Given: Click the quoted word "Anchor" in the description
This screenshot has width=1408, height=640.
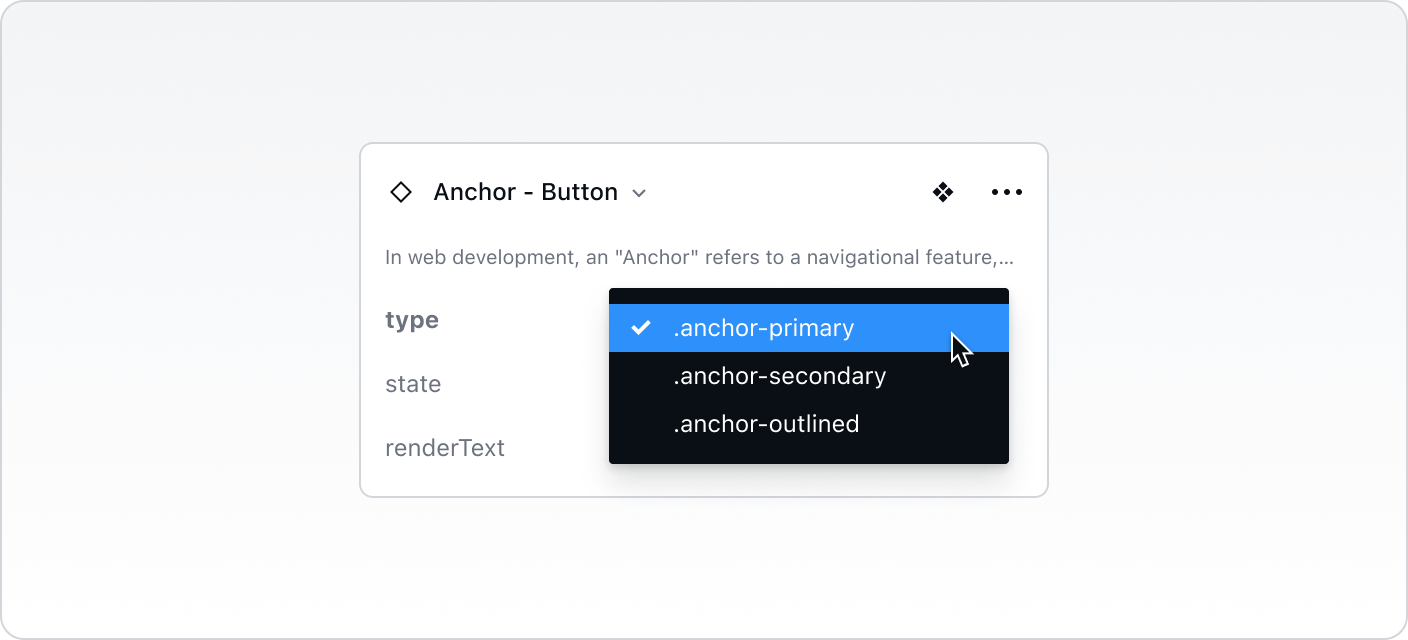Looking at the screenshot, I should 657,257.
